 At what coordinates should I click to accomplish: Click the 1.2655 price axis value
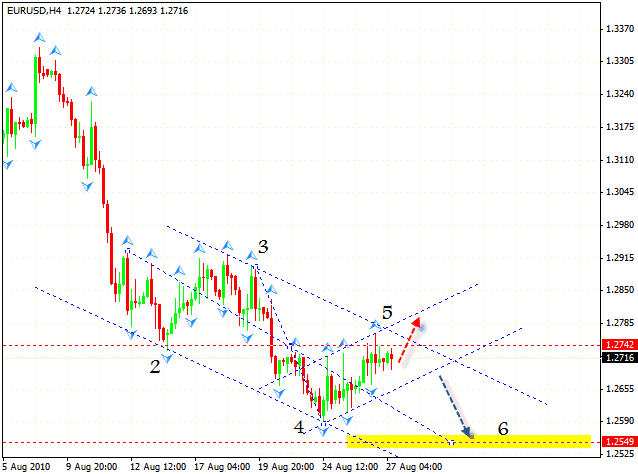click(x=620, y=389)
